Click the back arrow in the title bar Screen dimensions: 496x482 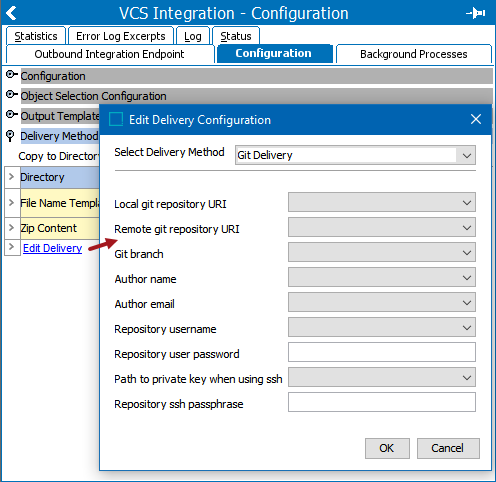11,13
